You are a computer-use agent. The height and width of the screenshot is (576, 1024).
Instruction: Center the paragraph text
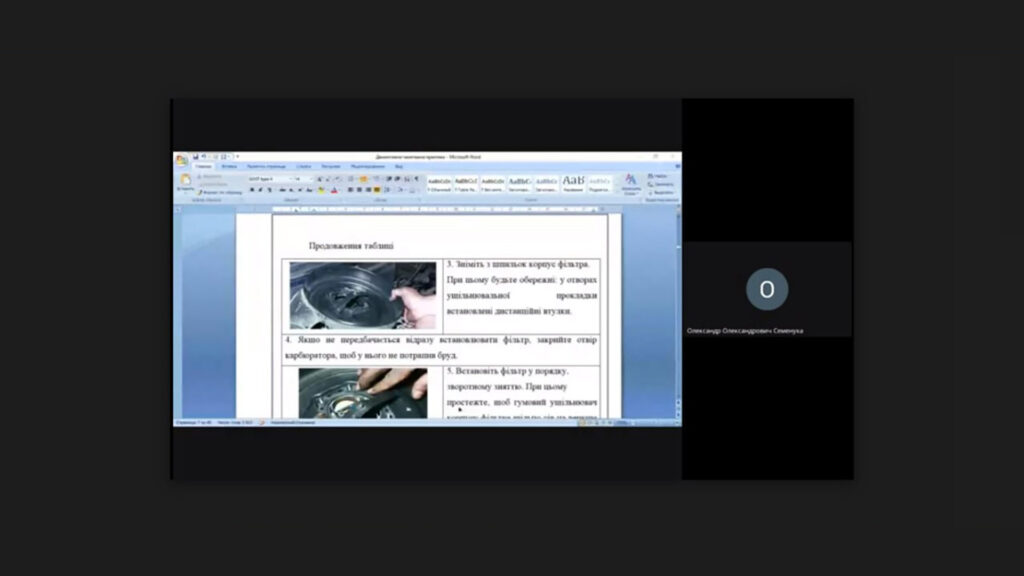(360, 189)
